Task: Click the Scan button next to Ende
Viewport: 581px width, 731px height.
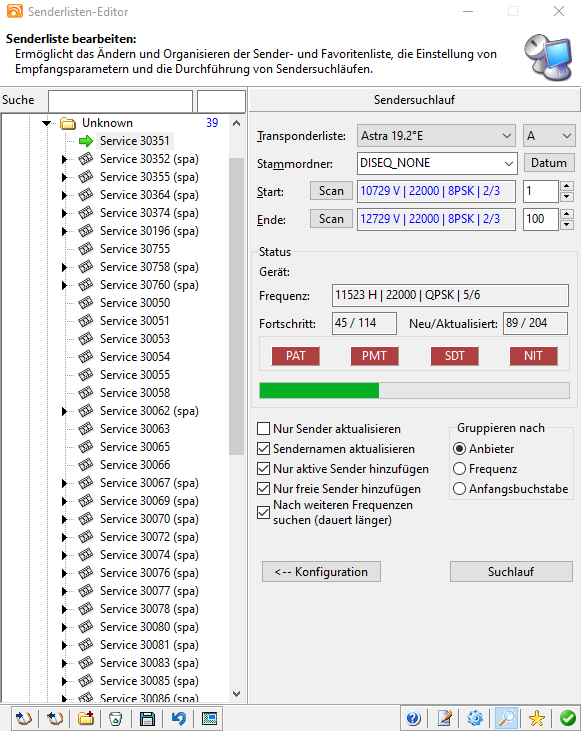Action: point(331,219)
